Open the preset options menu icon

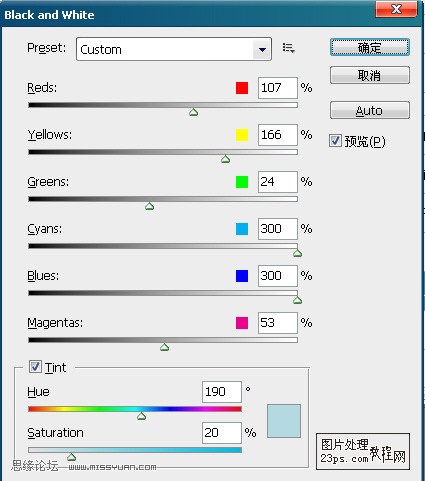[288, 48]
